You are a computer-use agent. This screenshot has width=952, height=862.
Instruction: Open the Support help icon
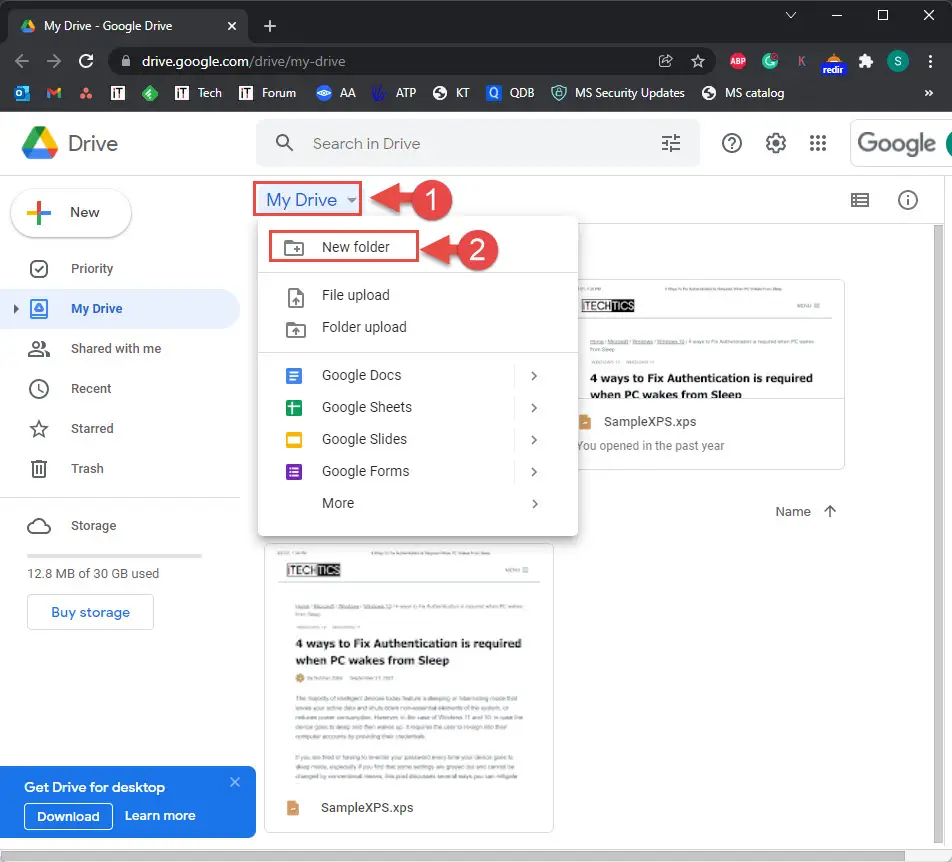pyautogui.click(x=732, y=143)
